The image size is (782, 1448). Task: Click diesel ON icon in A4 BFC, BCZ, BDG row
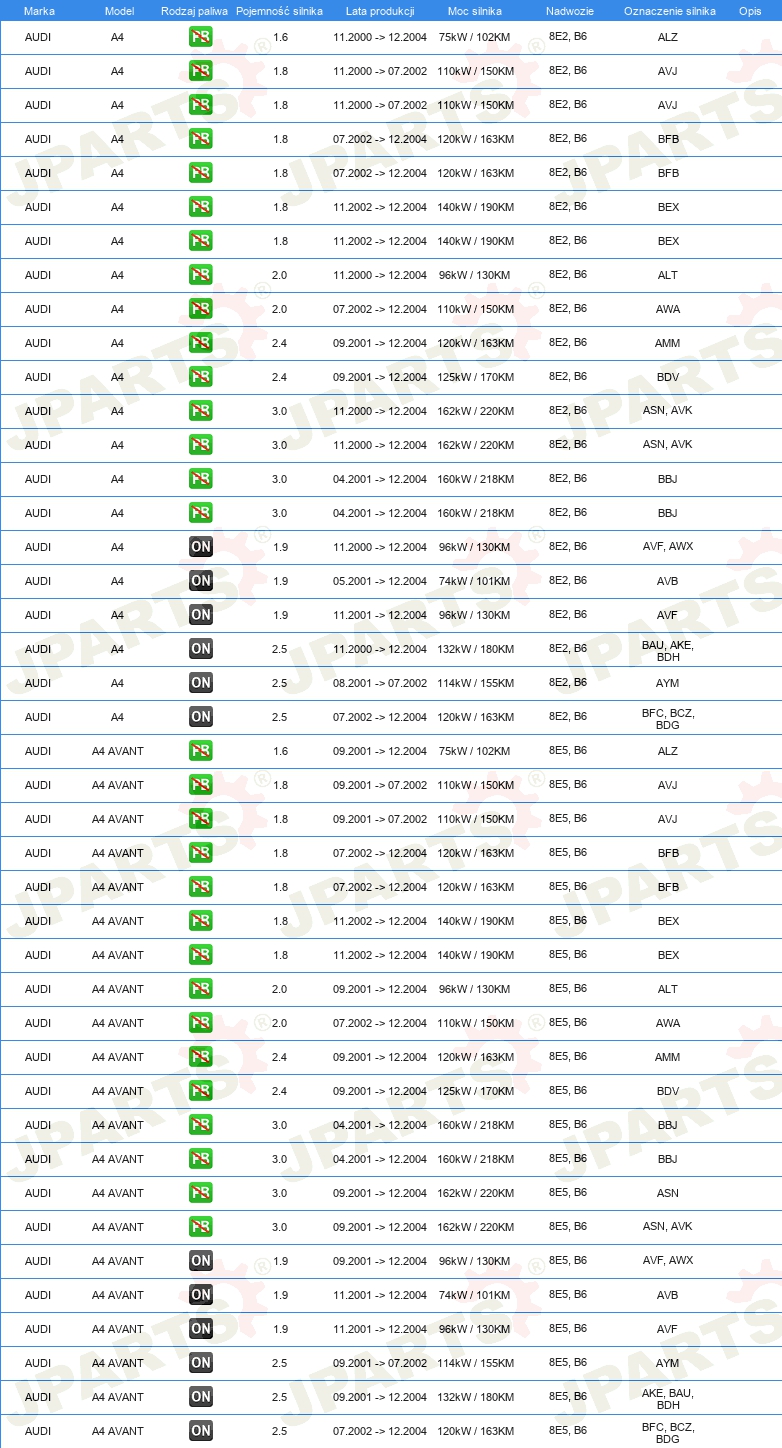(201, 717)
